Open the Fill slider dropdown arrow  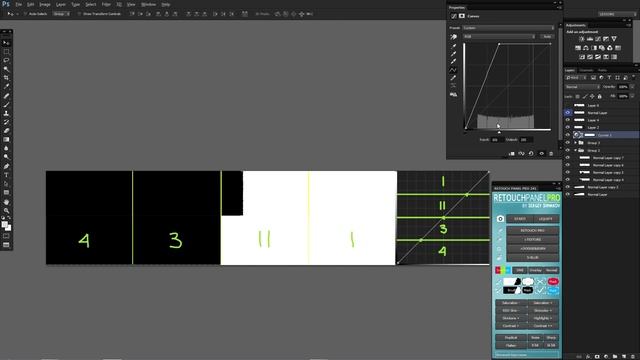632,96
